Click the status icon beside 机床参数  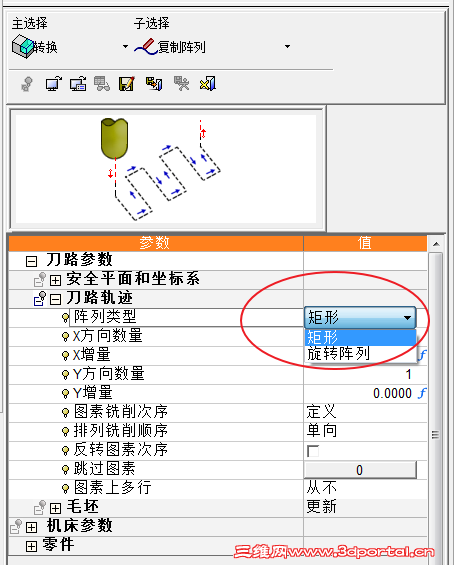coord(16,526)
